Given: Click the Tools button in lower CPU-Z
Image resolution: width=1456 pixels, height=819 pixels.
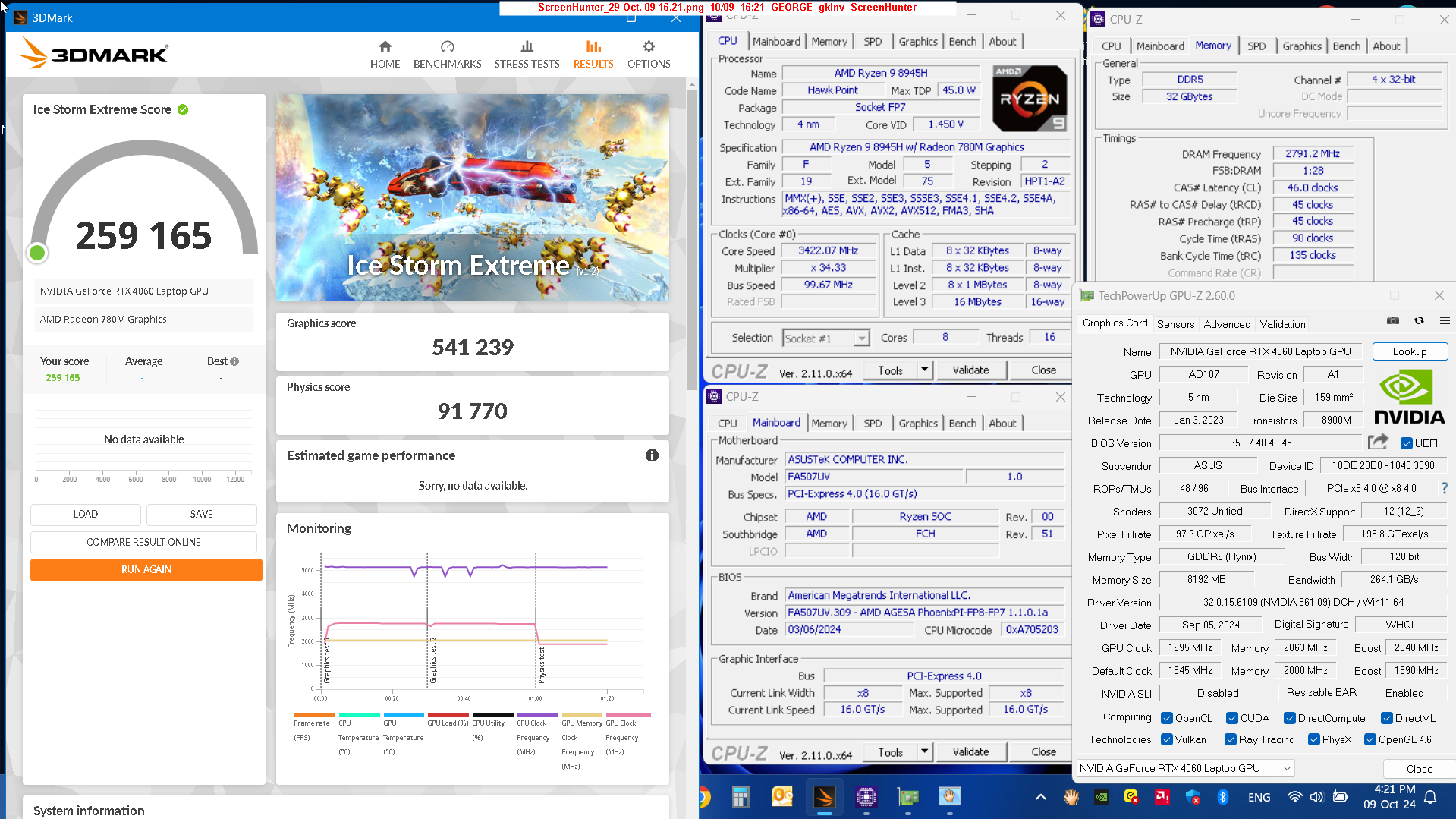Looking at the screenshot, I should tap(890, 751).
